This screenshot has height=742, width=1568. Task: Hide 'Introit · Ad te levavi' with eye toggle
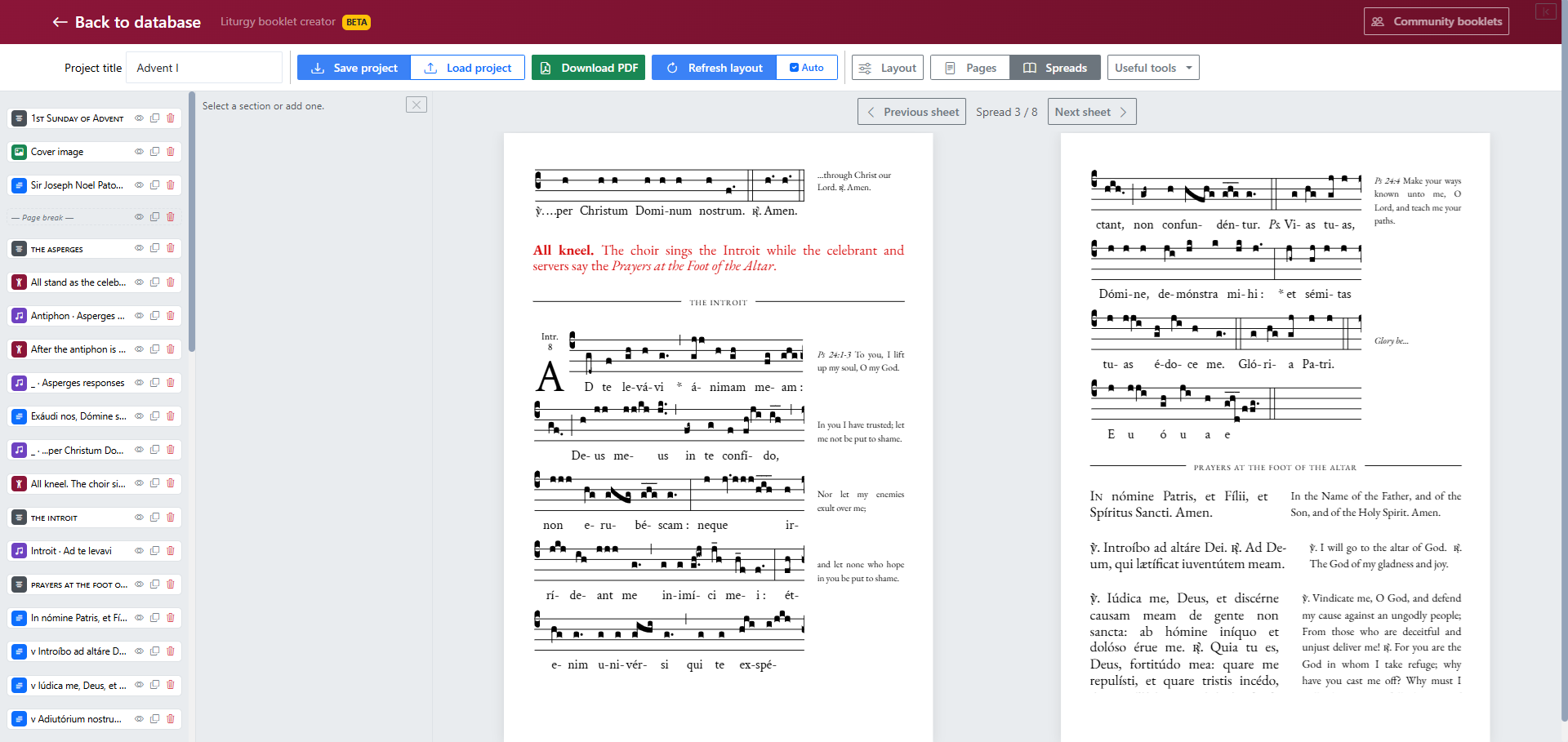(139, 551)
